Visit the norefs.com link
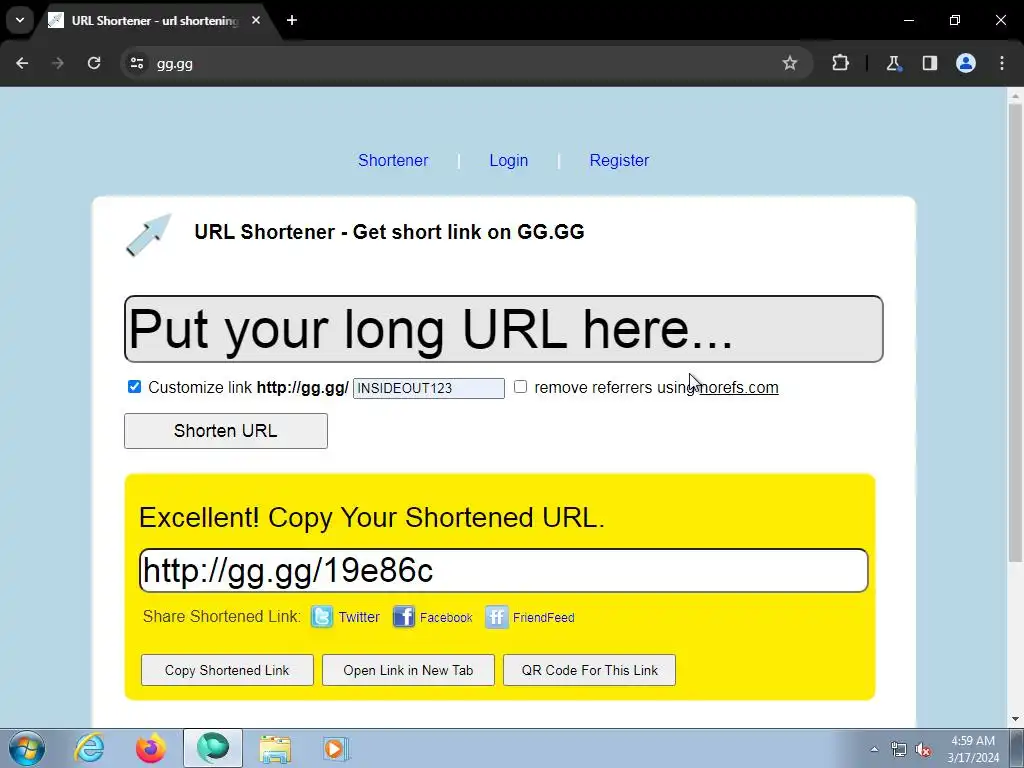Image resolution: width=1024 pixels, height=768 pixels. pyautogui.click(x=739, y=387)
